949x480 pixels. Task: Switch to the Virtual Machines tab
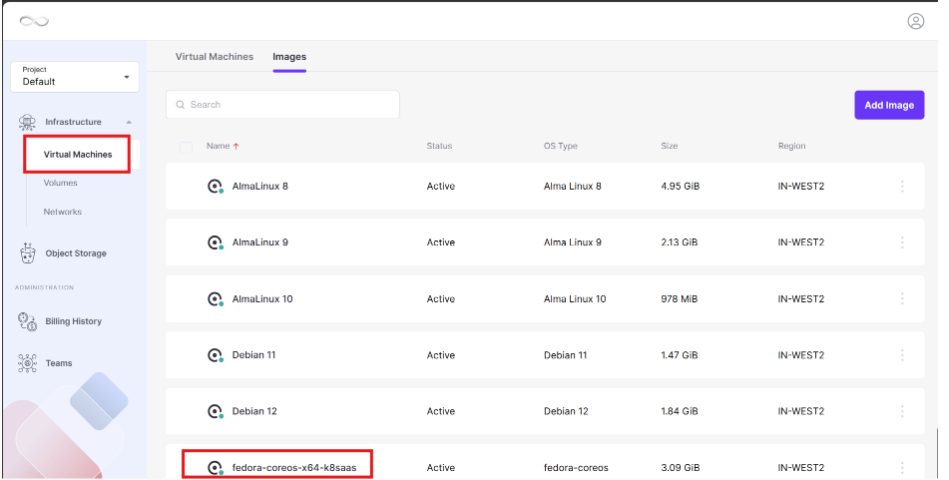coord(214,57)
